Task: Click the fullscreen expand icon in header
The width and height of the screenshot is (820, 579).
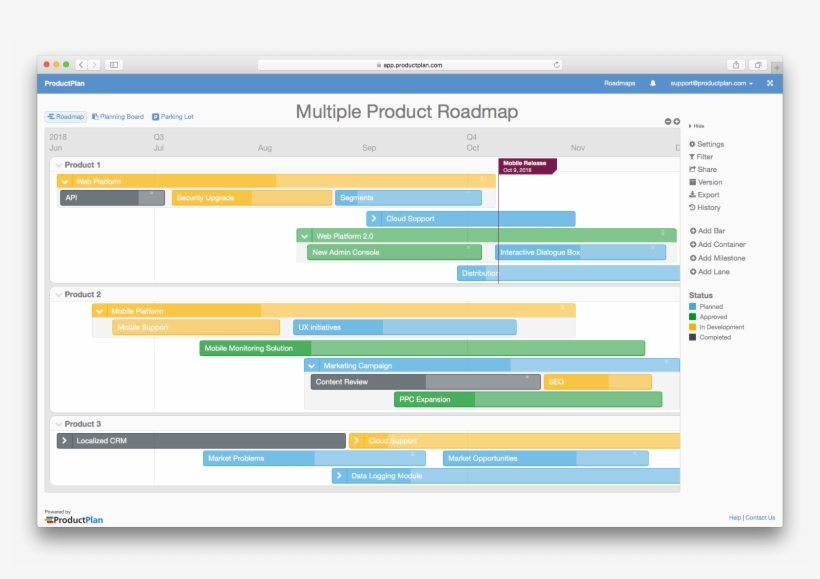Action: click(x=770, y=84)
